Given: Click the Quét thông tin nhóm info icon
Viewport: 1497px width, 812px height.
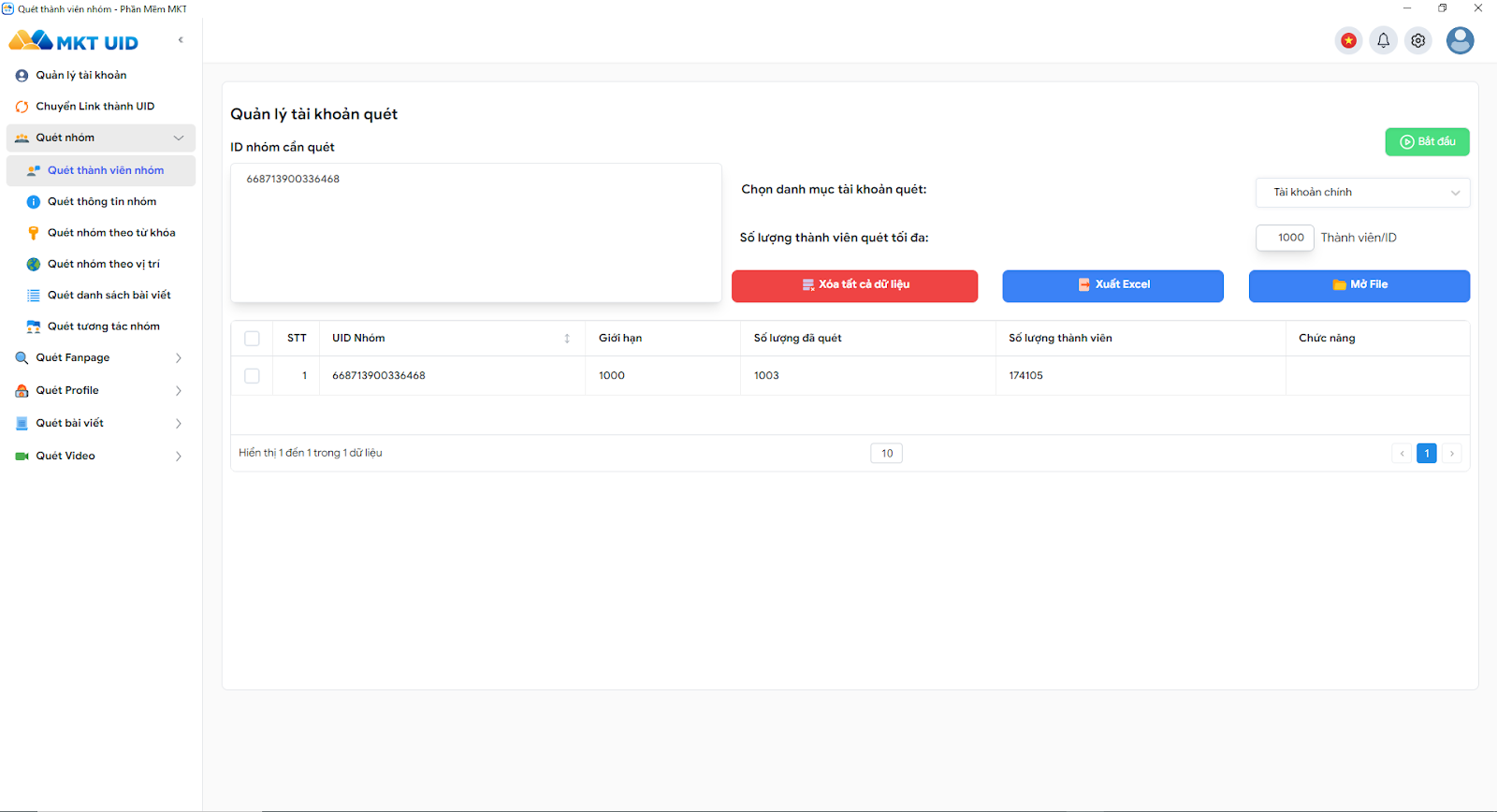Looking at the screenshot, I should (34, 202).
